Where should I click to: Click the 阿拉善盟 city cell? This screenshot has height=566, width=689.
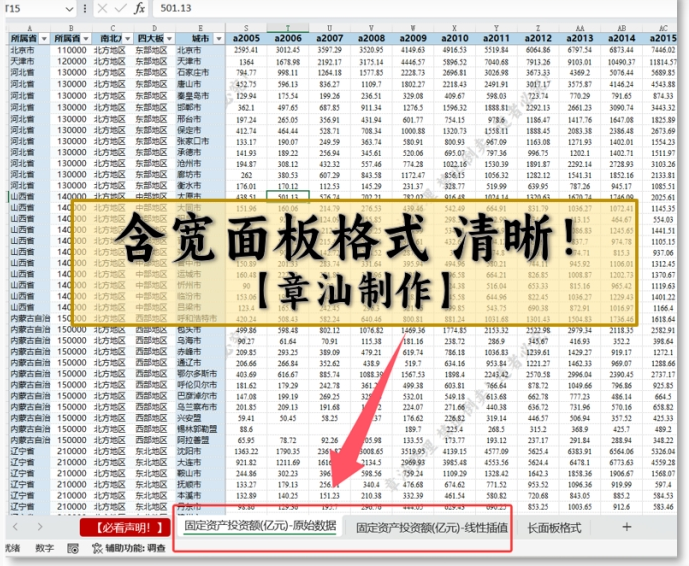point(201,440)
